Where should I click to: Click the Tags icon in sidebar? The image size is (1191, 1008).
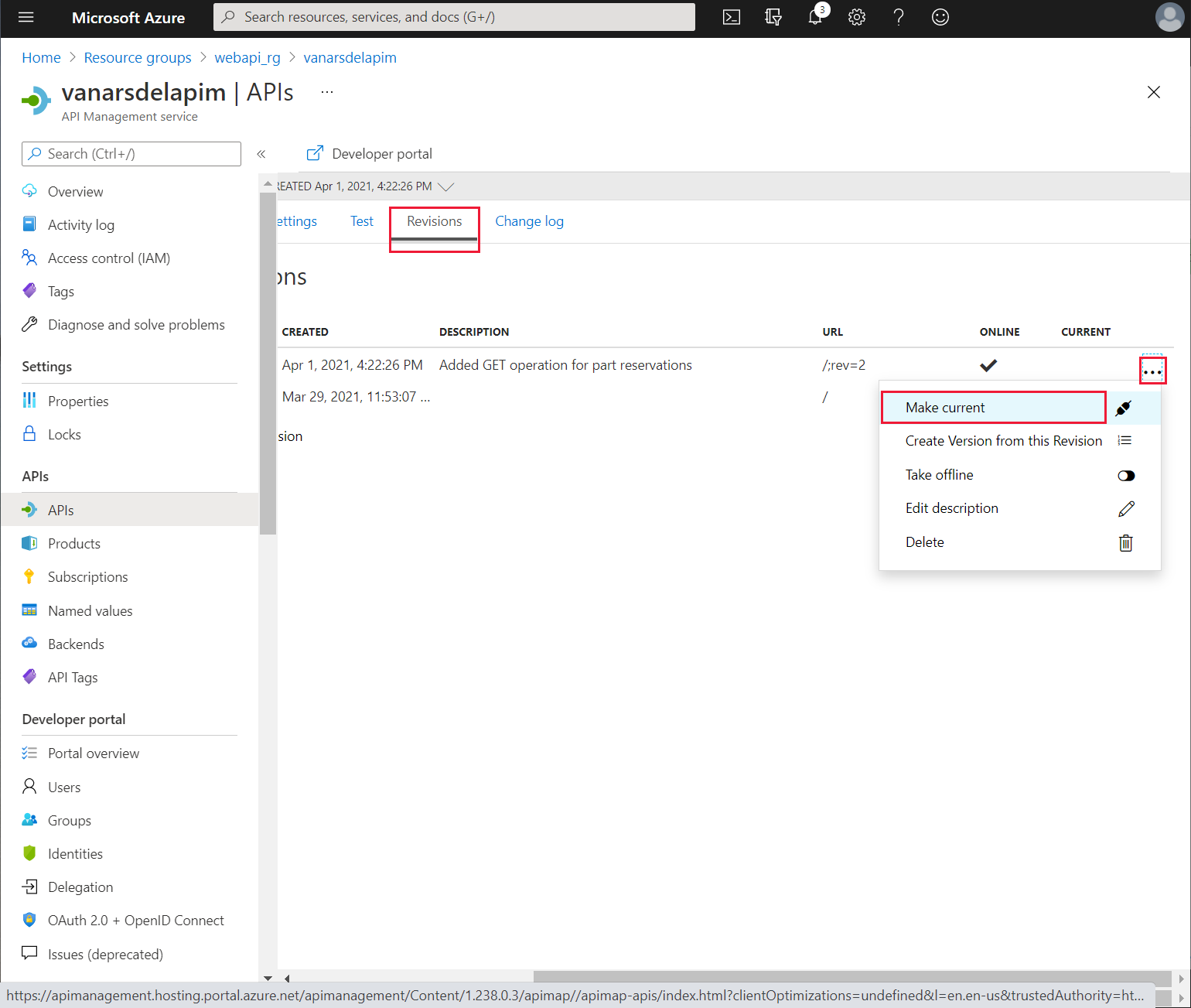(29, 291)
